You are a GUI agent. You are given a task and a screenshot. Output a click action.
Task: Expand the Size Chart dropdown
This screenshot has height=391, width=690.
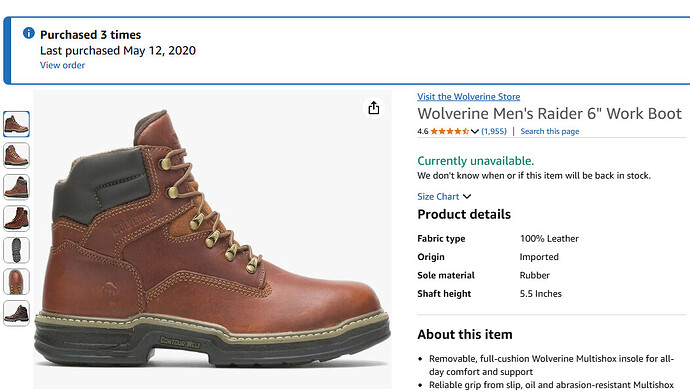pyautogui.click(x=444, y=197)
